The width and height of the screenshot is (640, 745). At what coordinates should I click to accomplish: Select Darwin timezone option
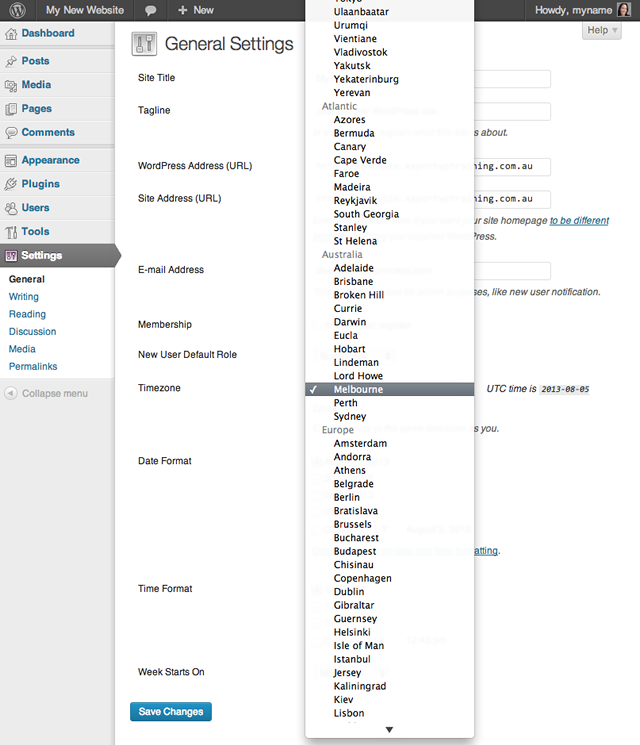(390, 322)
